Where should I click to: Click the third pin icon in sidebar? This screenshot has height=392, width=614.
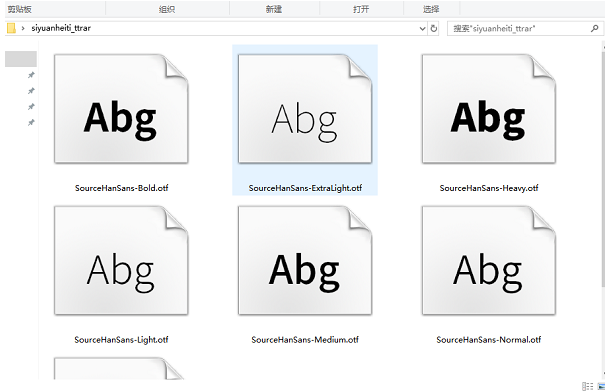coord(31,107)
